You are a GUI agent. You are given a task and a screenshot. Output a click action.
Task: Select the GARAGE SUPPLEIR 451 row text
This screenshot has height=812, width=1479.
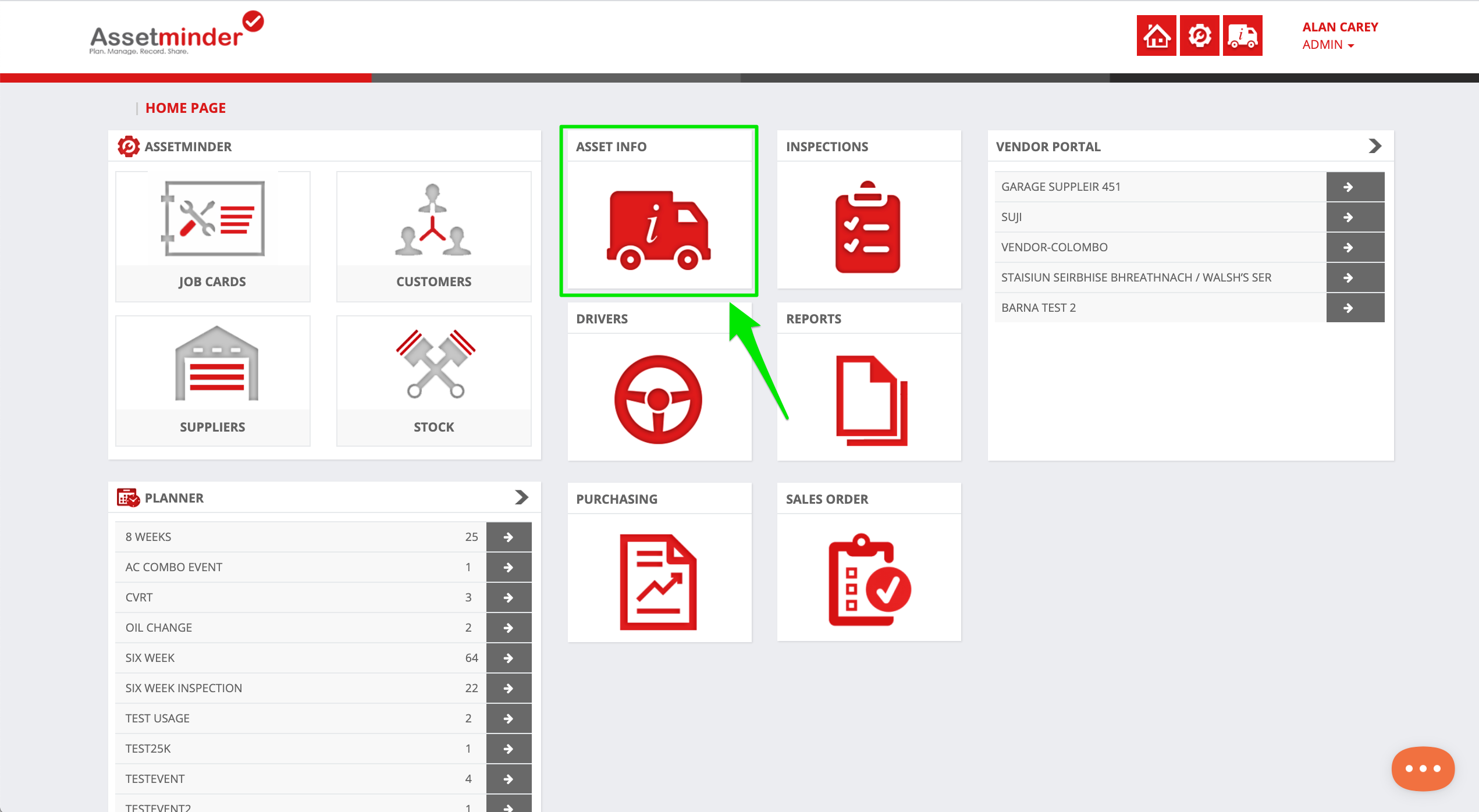1061,187
